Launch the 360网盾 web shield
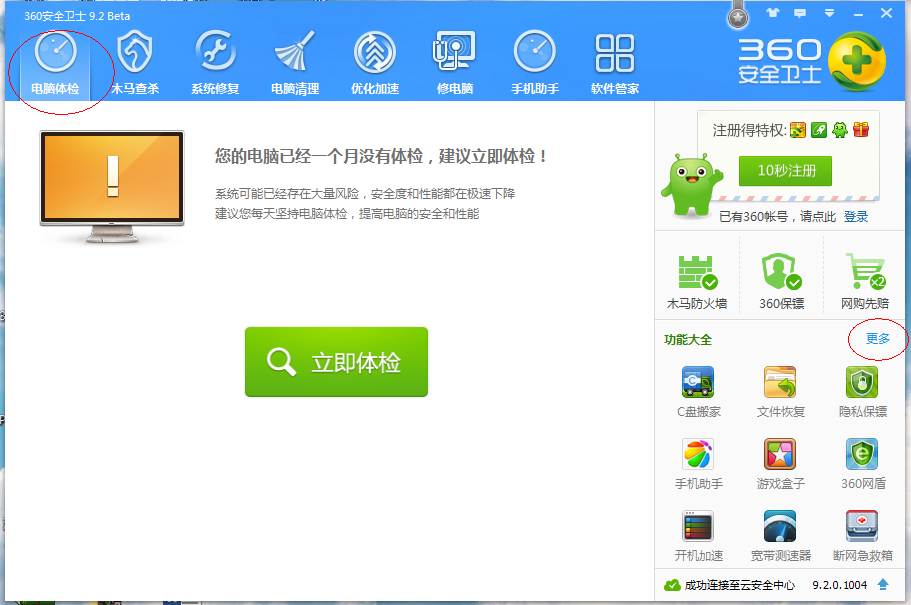Viewport: 911px width, 605px height. [x=863, y=464]
